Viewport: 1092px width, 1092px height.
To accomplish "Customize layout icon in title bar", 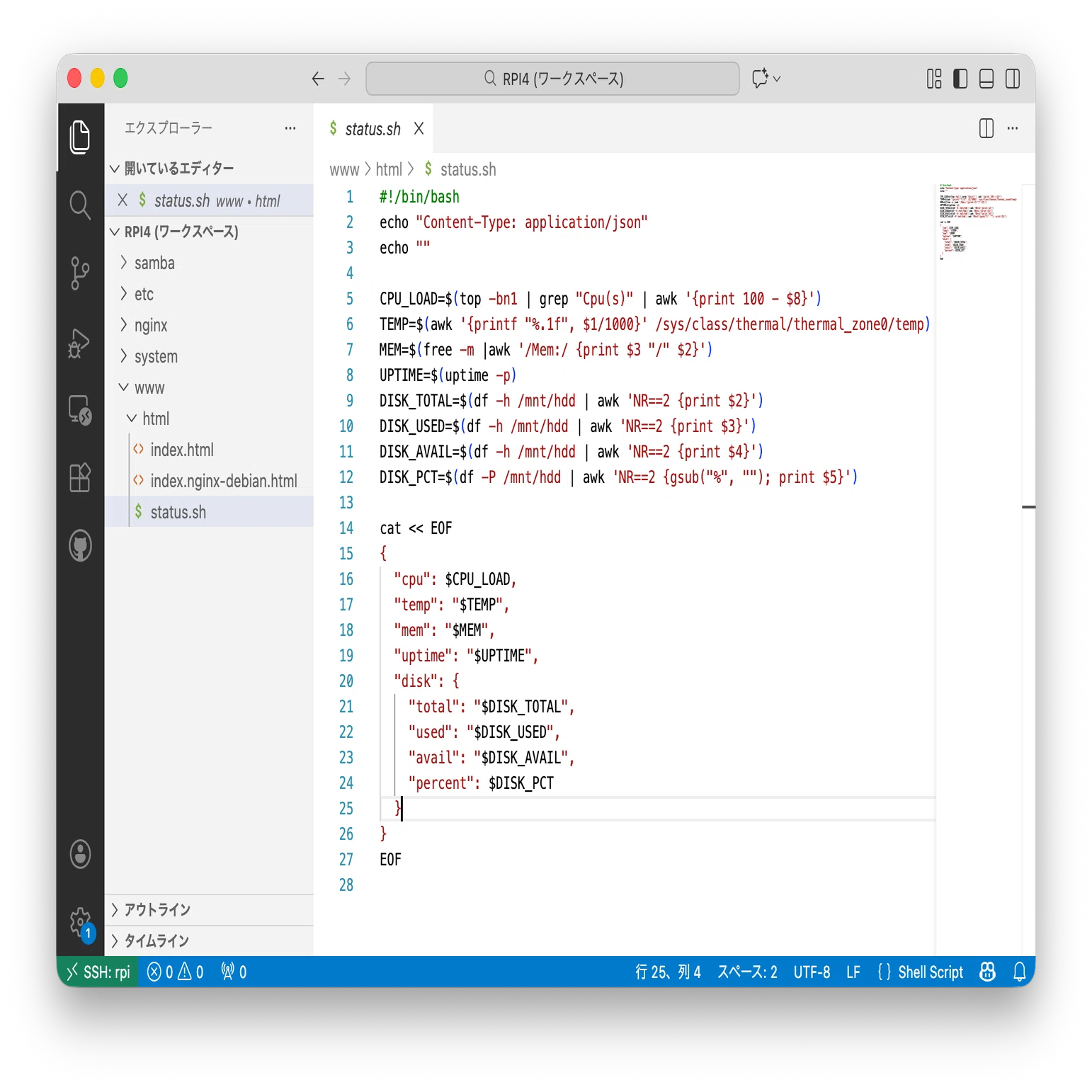I will [934, 79].
